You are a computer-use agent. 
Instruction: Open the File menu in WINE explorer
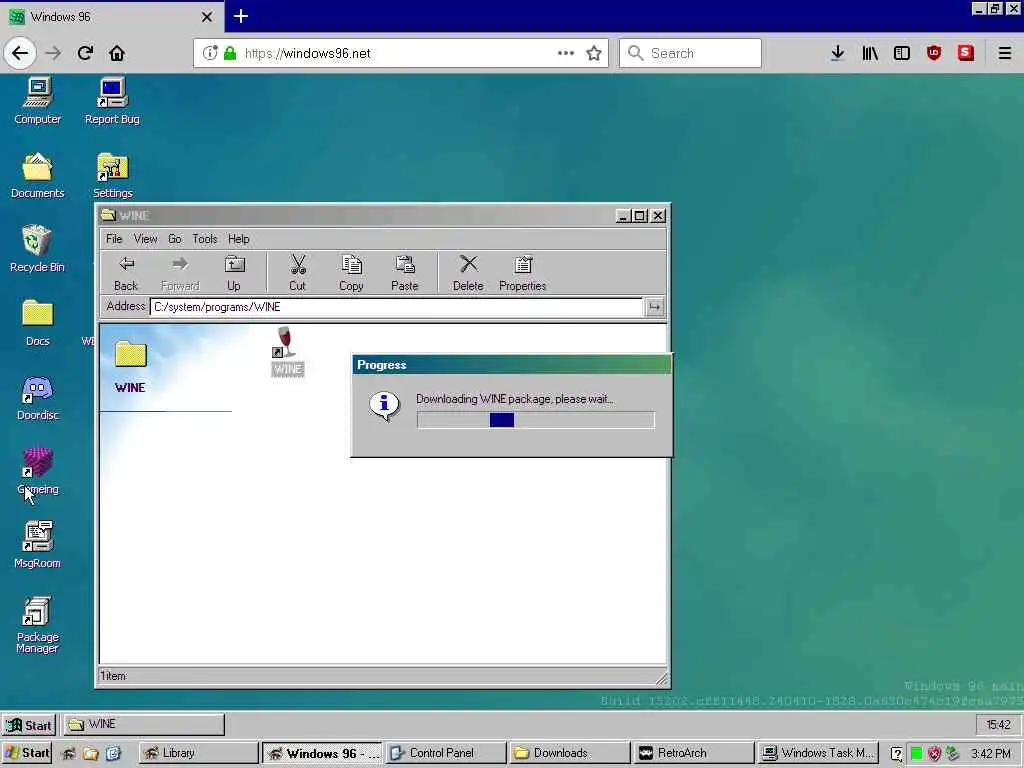pyautogui.click(x=114, y=239)
